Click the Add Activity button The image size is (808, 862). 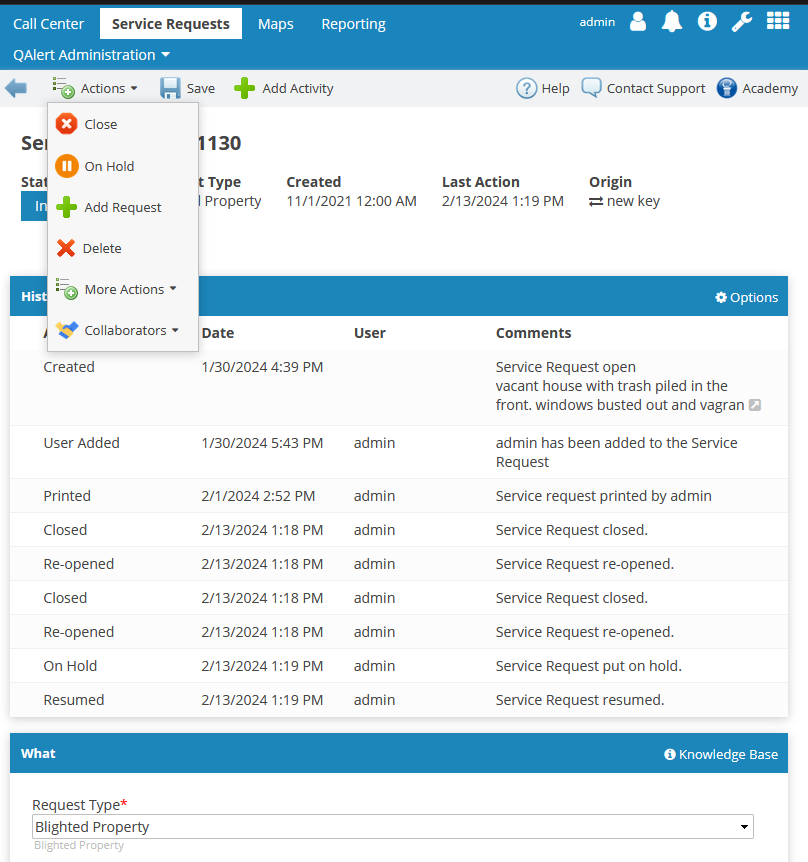(x=284, y=88)
